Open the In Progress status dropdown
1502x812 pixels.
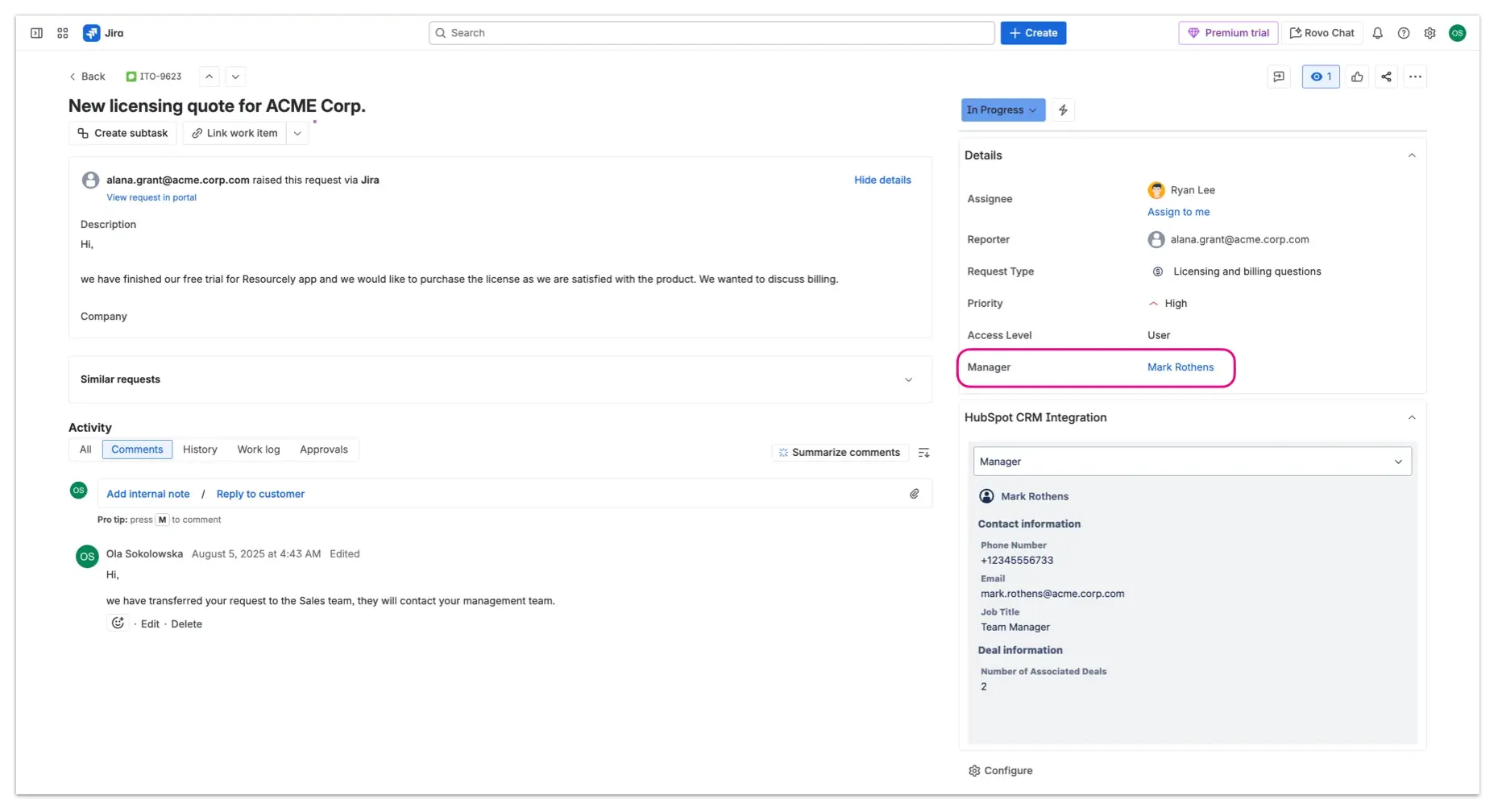[x=1002, y=110]
